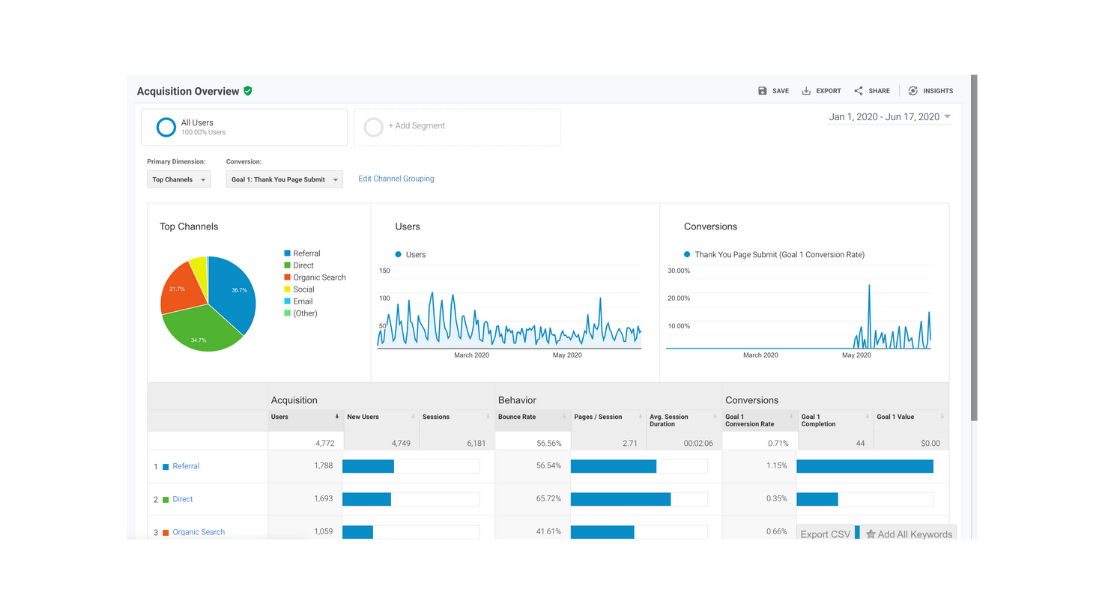This screenshot has width=1104, height=614.
Task: Click the Share icon
Action: [858, 91]
